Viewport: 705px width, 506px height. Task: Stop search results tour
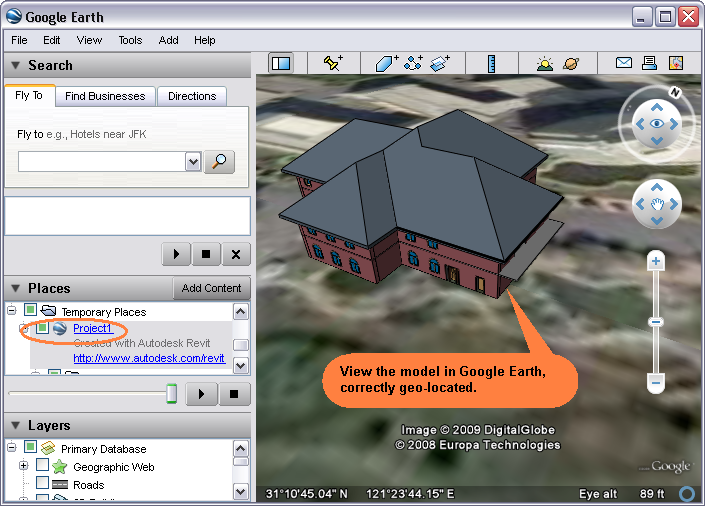[206, 254]
